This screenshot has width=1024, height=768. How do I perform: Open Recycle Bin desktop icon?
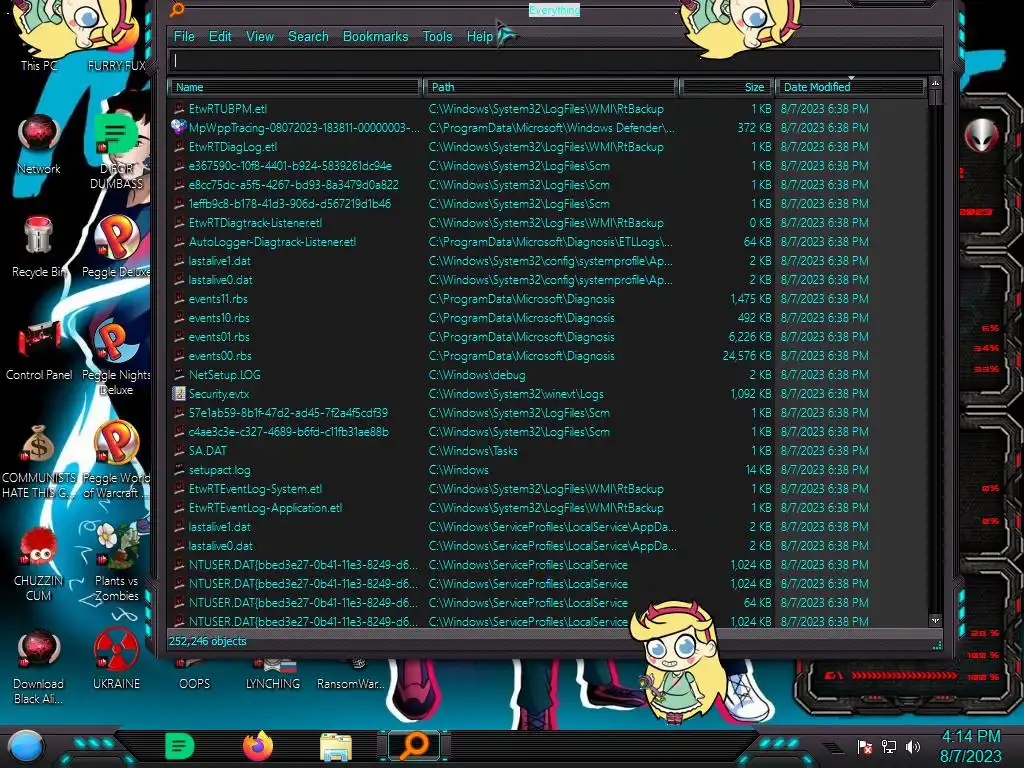(39, 247)
